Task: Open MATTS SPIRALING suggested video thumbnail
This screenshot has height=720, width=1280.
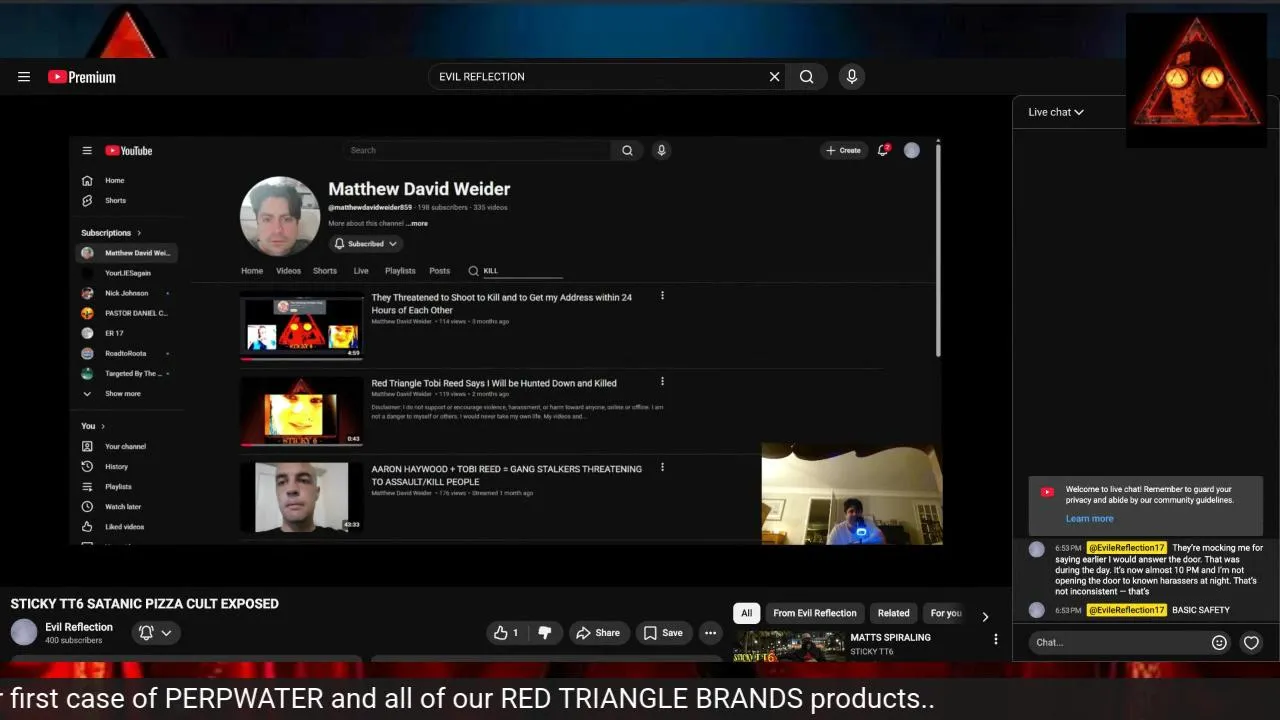Action: (789, 647)
